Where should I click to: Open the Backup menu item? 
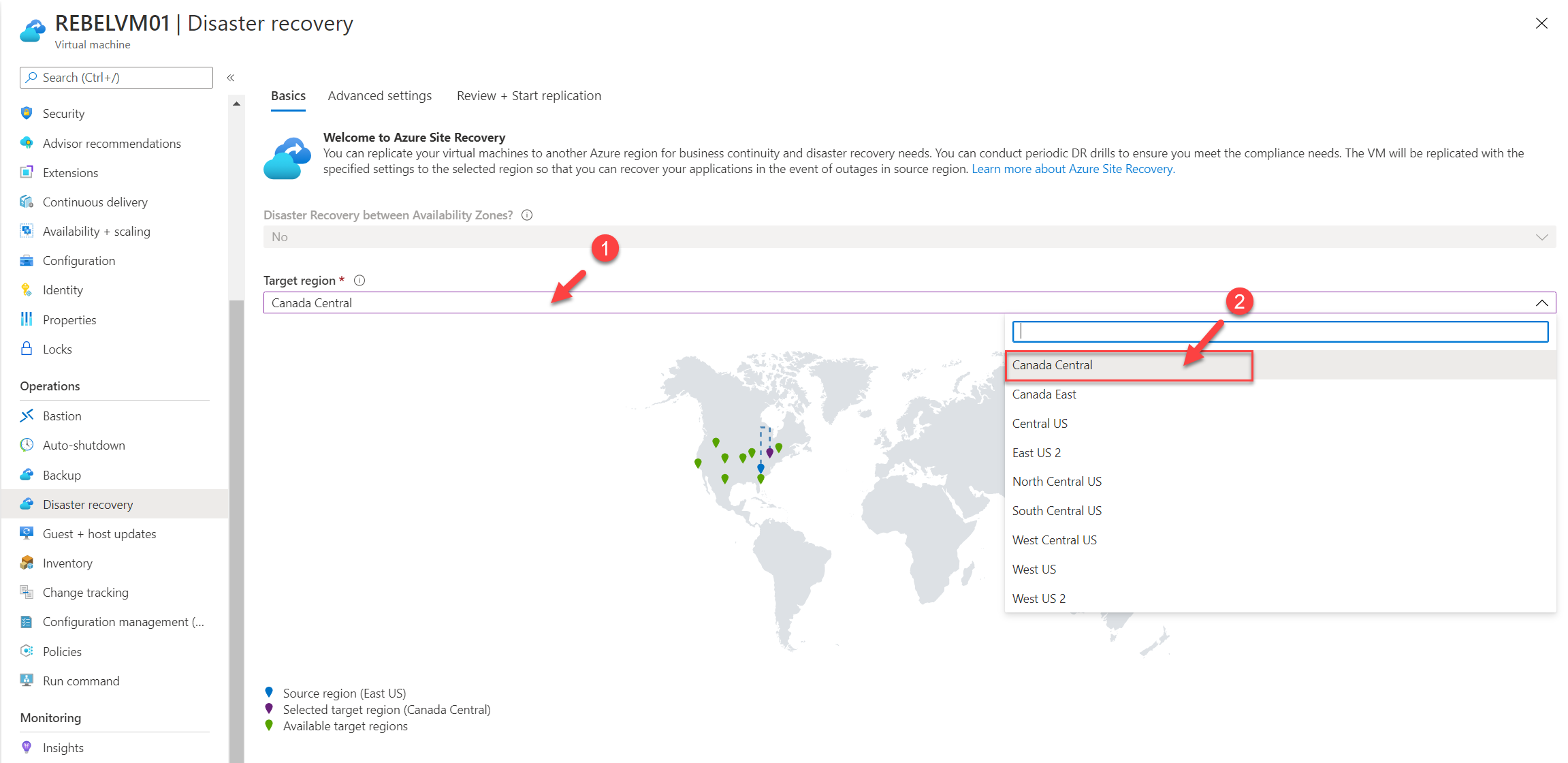tap(114, 475)
